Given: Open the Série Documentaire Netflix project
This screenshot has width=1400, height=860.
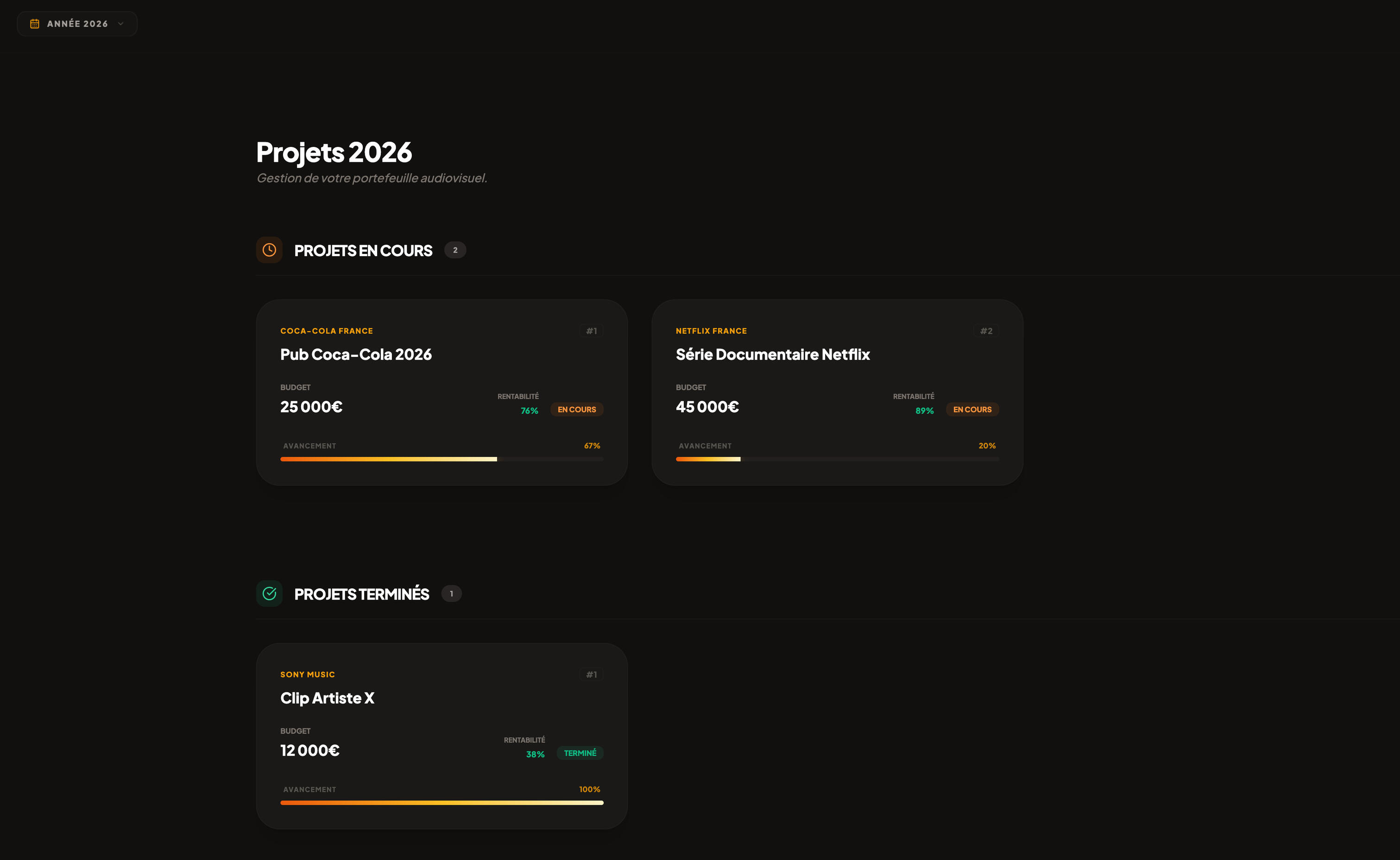Looking at the screenshot, I should (x=772, y=354).
